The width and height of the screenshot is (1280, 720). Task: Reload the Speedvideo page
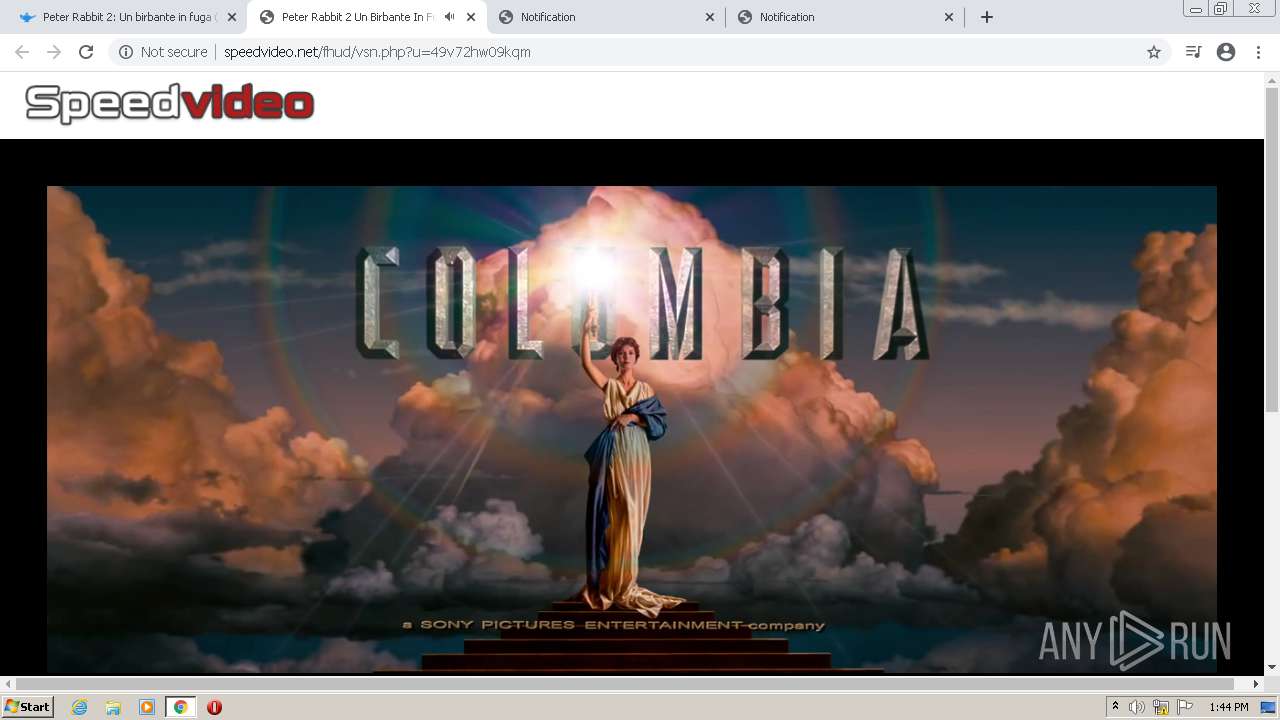tap(86, 52)
